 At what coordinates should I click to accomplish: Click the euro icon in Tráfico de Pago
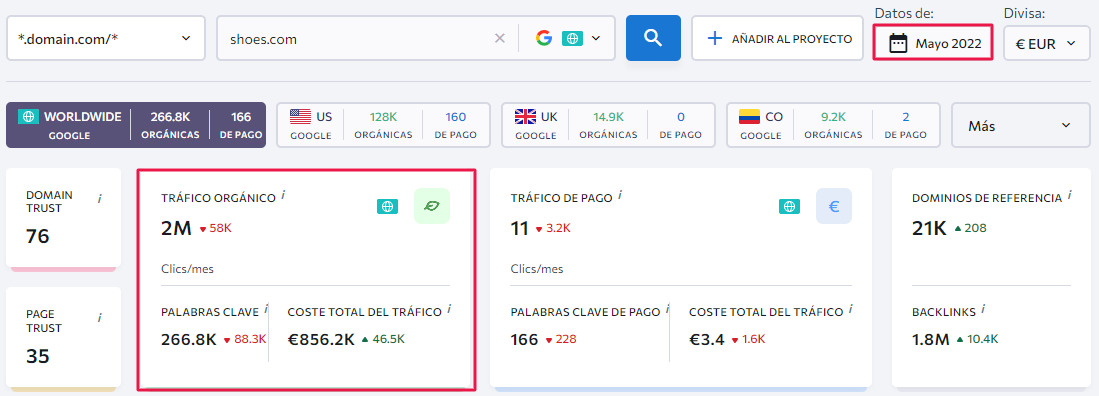[834, 206]
